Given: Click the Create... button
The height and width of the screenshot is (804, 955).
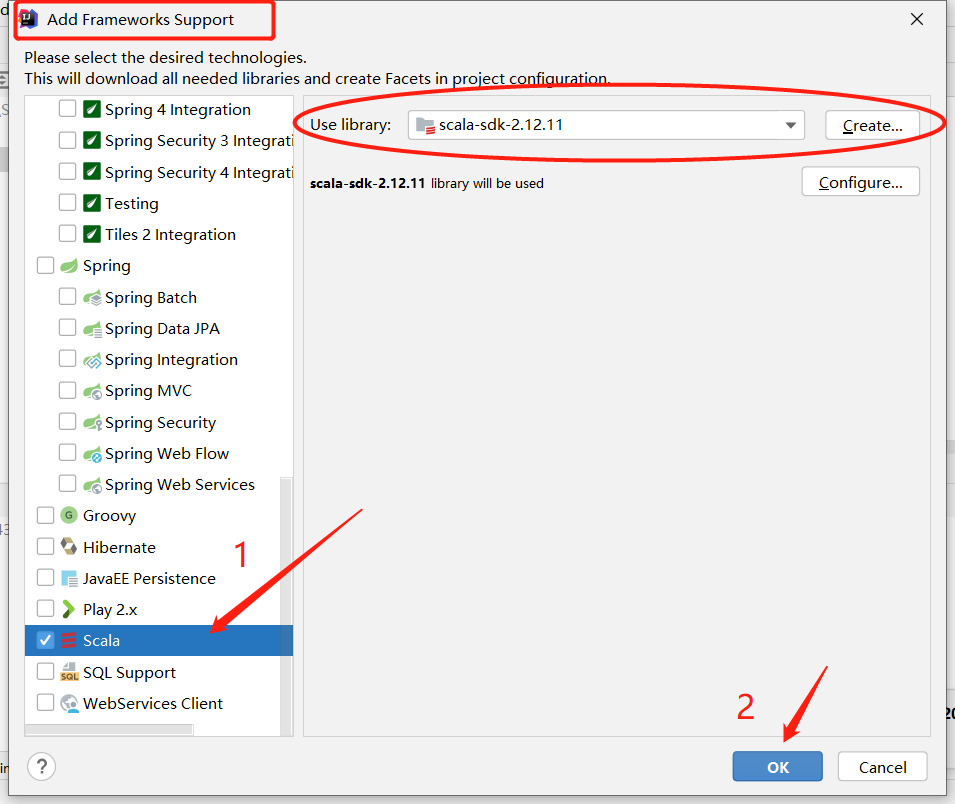Looking at the screenshot, I should pyautogui.click(x=872, y=125).
